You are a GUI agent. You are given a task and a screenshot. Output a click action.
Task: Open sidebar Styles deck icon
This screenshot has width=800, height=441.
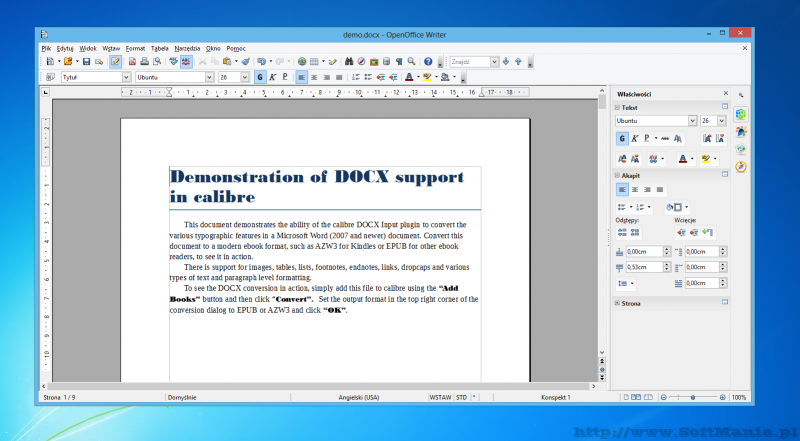[x=741, y=132]
